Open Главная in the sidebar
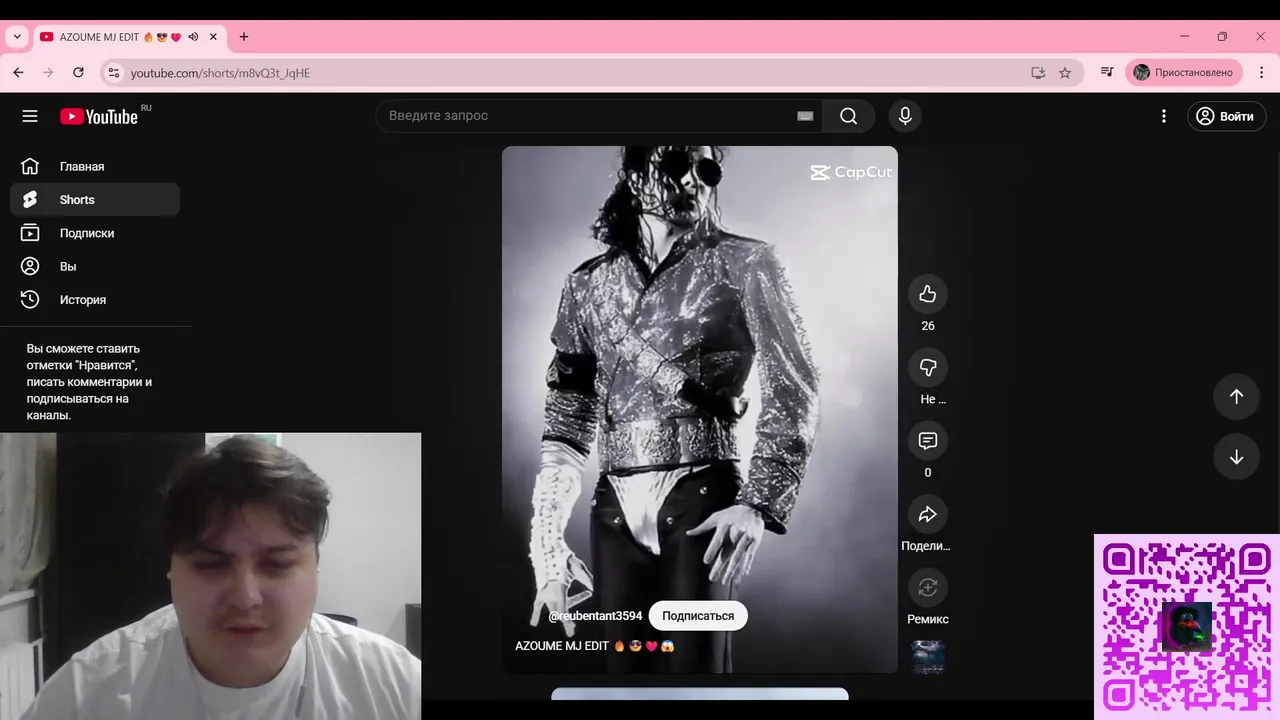The height and width of the screenshot is (720, 1280). tap(95, 166)
